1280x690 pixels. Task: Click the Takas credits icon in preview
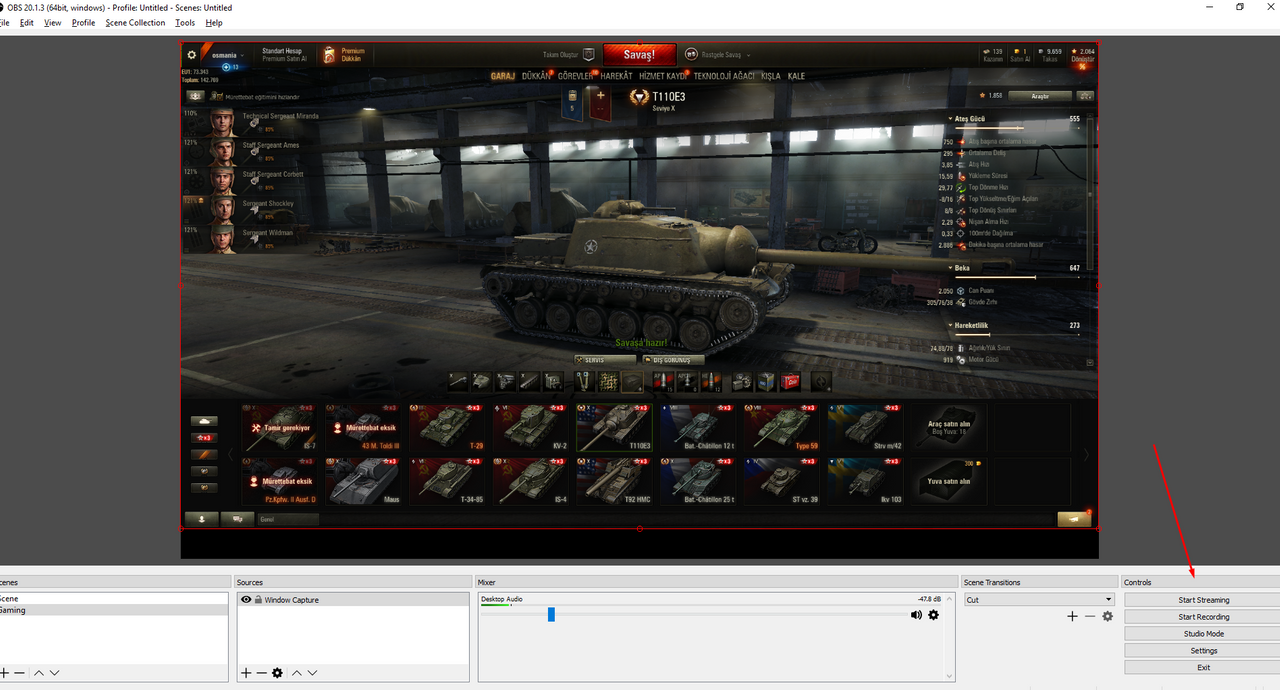[1040, 50]
